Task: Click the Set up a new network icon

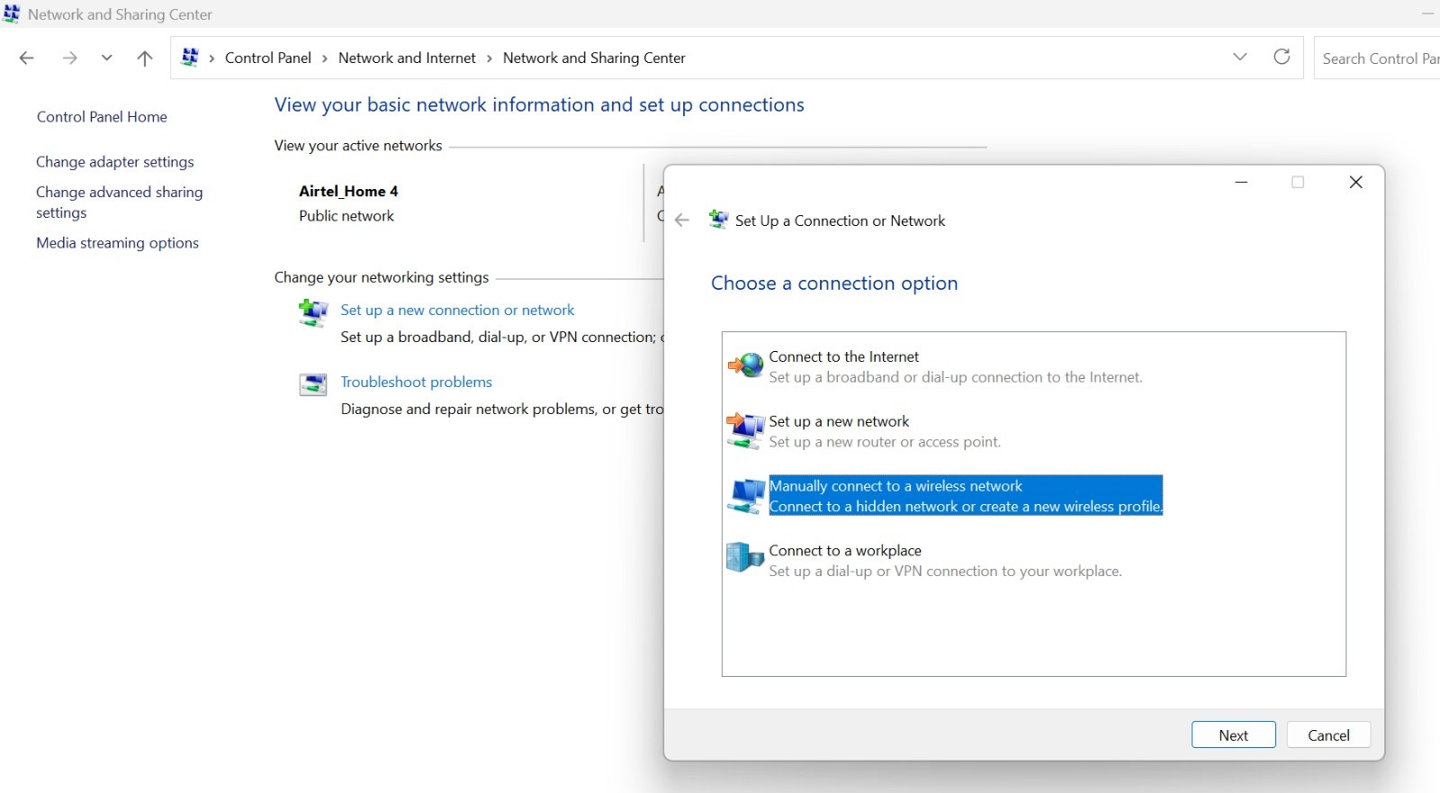Action: [745, 431]
